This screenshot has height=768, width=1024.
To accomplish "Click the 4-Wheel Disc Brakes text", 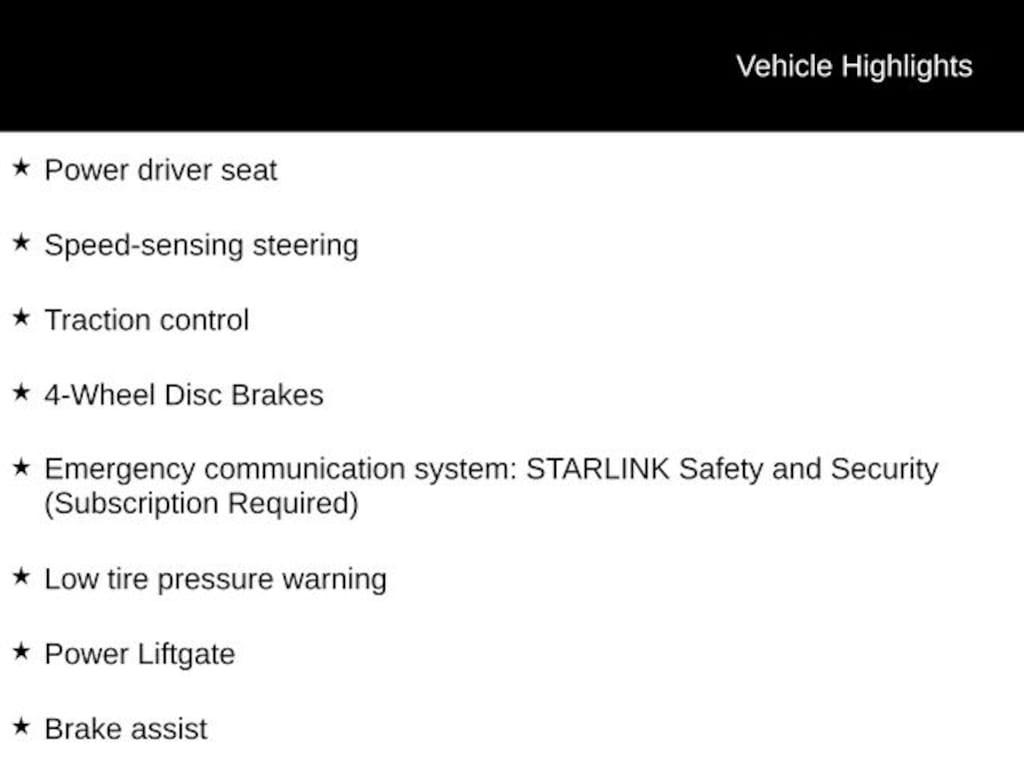I will click(183, 395).
